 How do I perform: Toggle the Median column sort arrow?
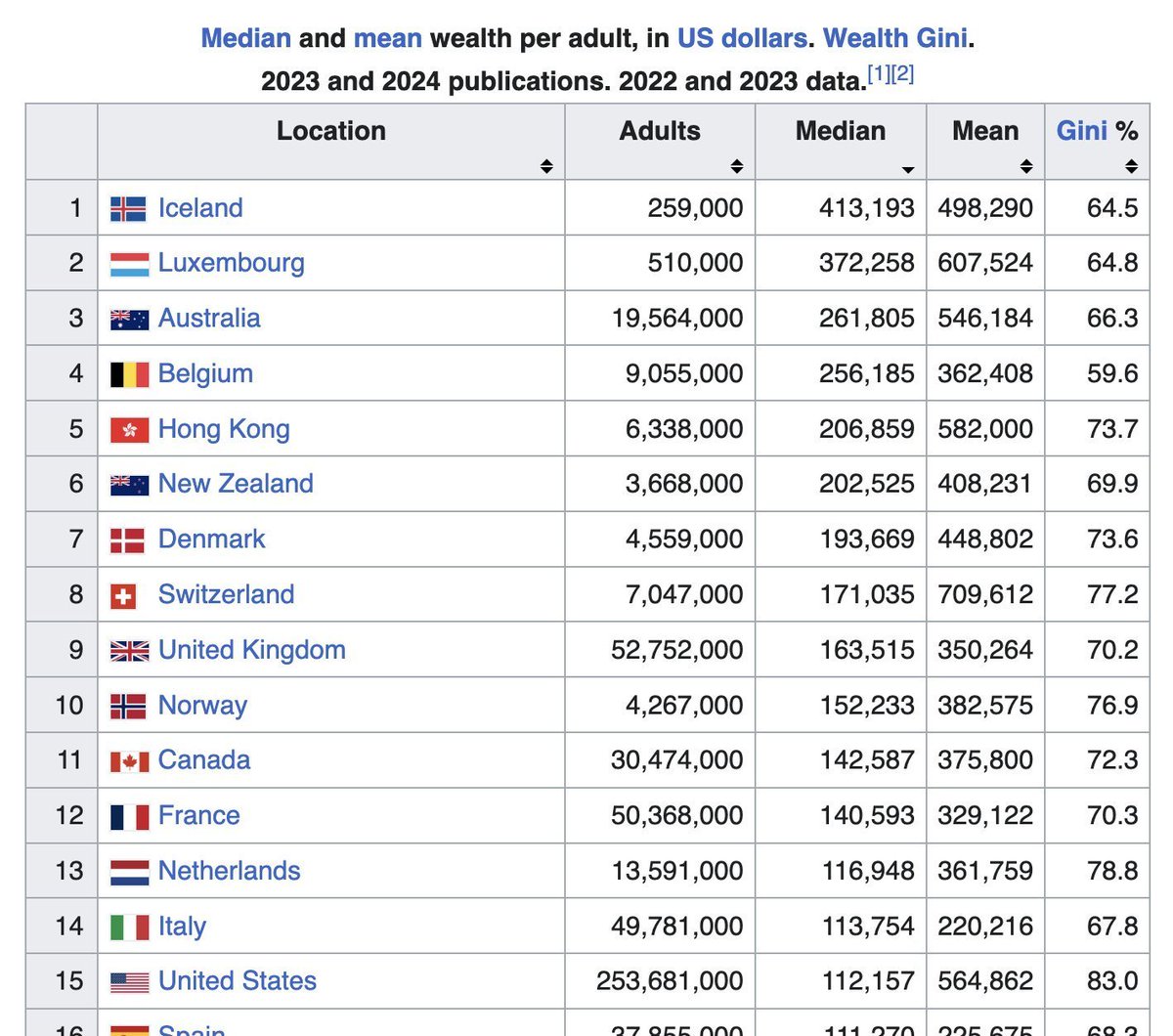coord(908,169)
